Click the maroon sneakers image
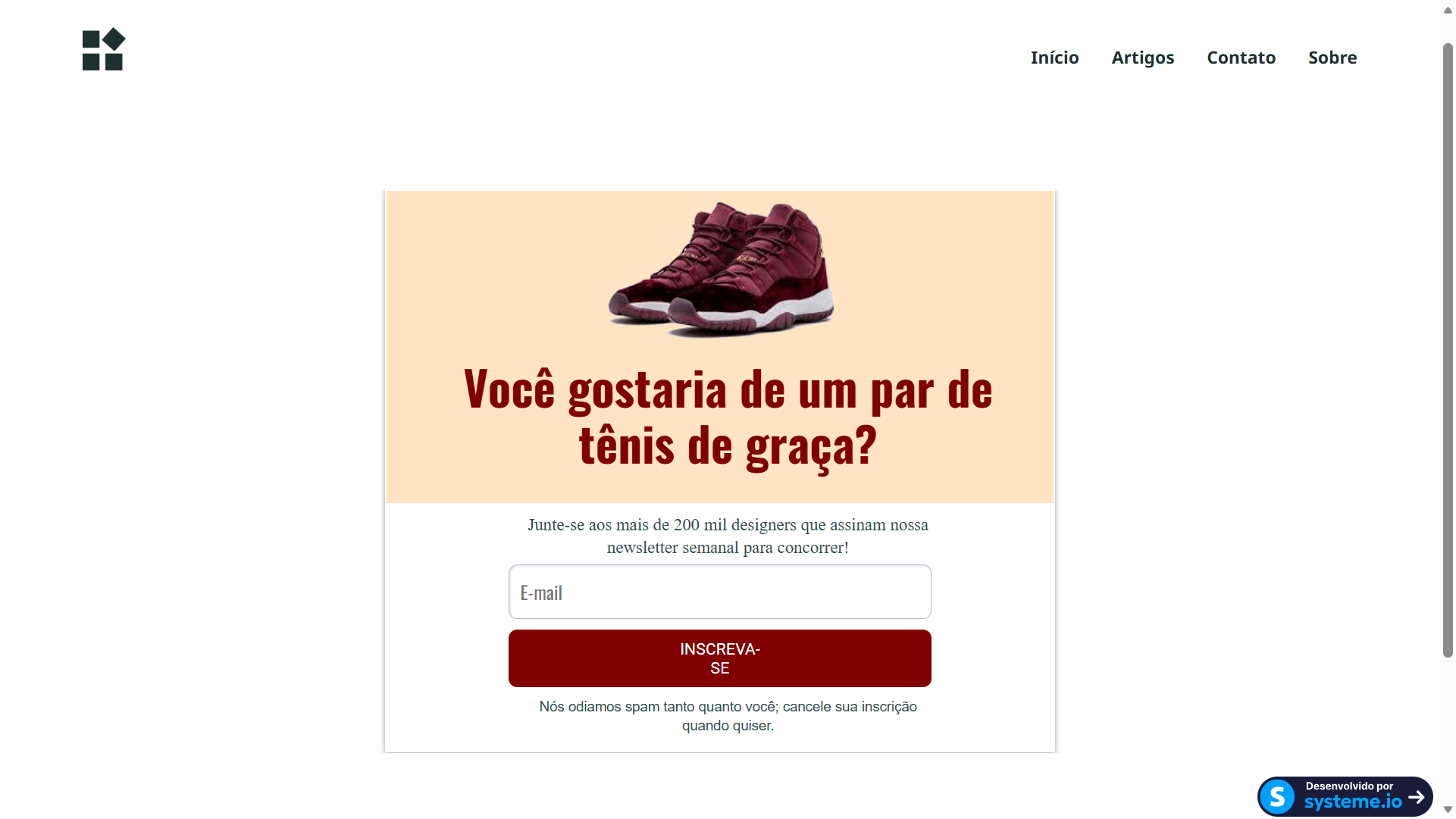 721,269
